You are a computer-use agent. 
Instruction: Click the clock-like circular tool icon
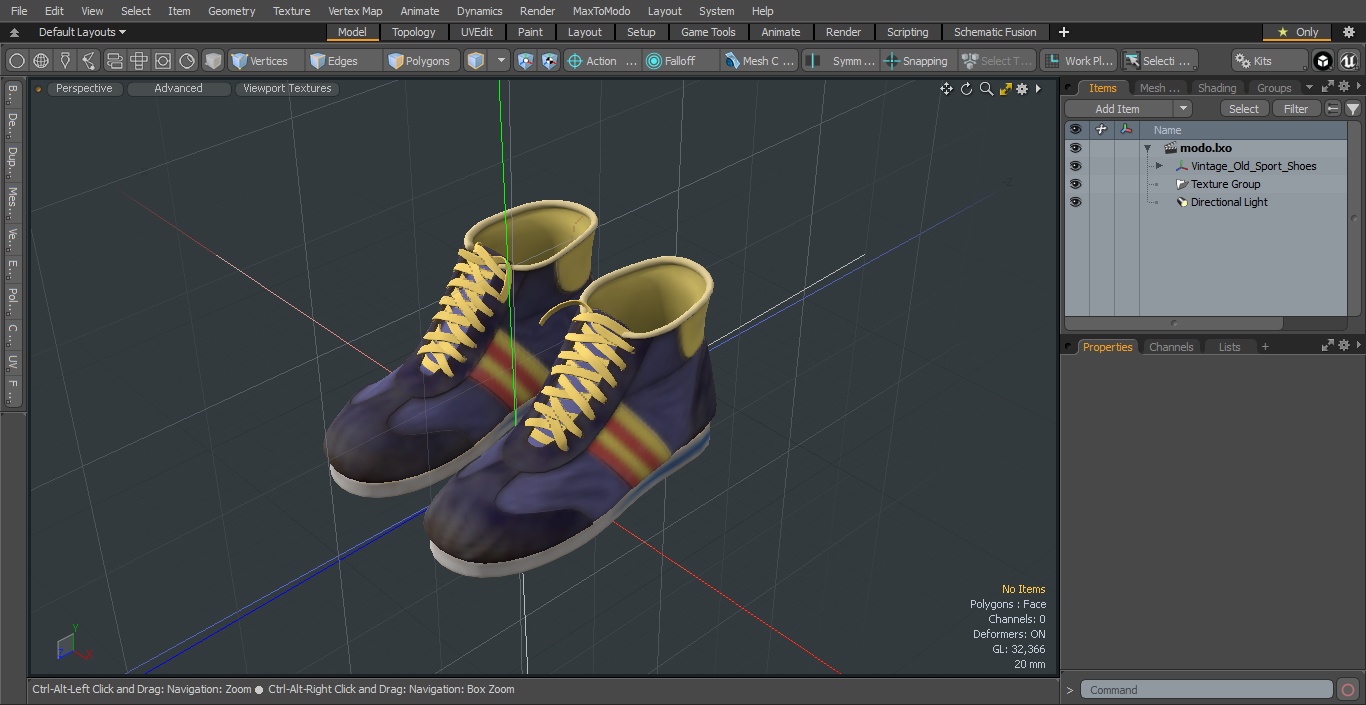pyautogui.click(x=187, y=61)
